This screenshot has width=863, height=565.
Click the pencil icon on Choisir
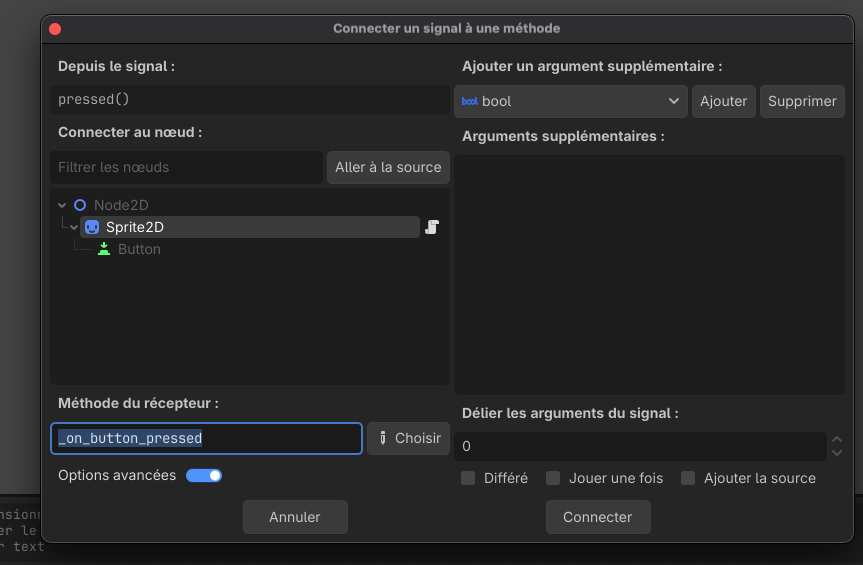383,438
